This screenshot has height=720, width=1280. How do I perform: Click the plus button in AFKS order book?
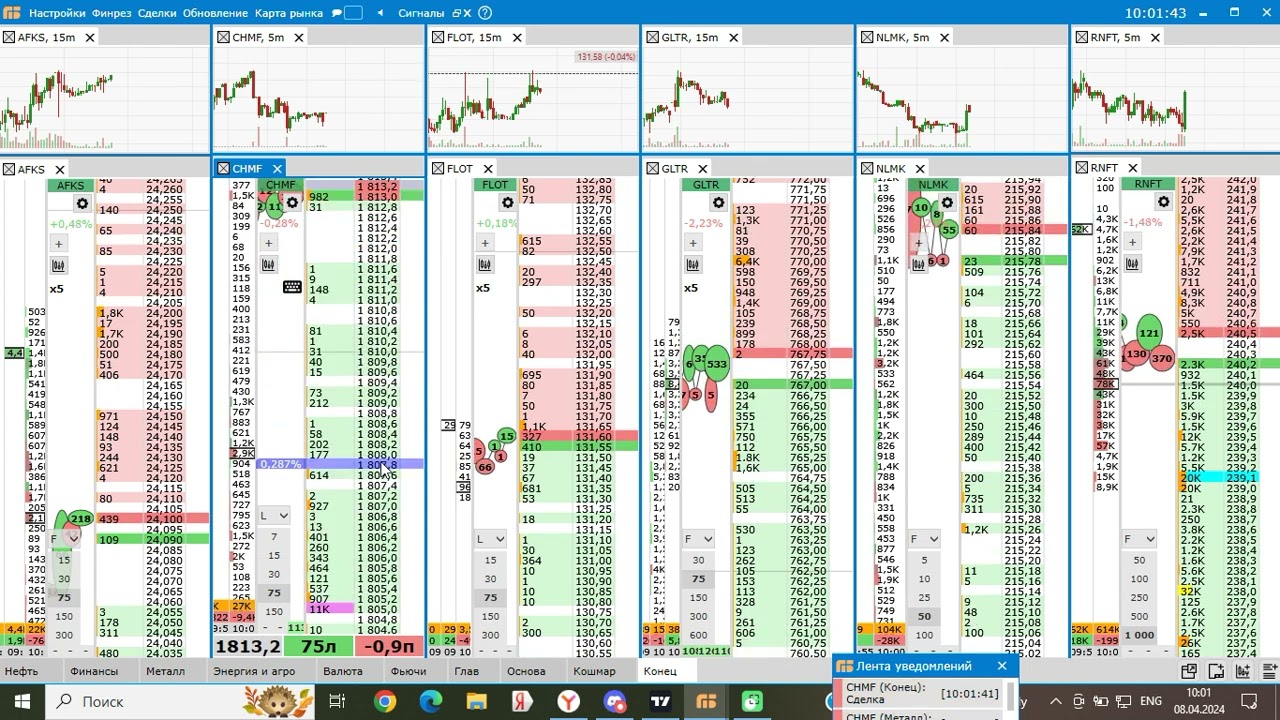[x=58, y=243]
